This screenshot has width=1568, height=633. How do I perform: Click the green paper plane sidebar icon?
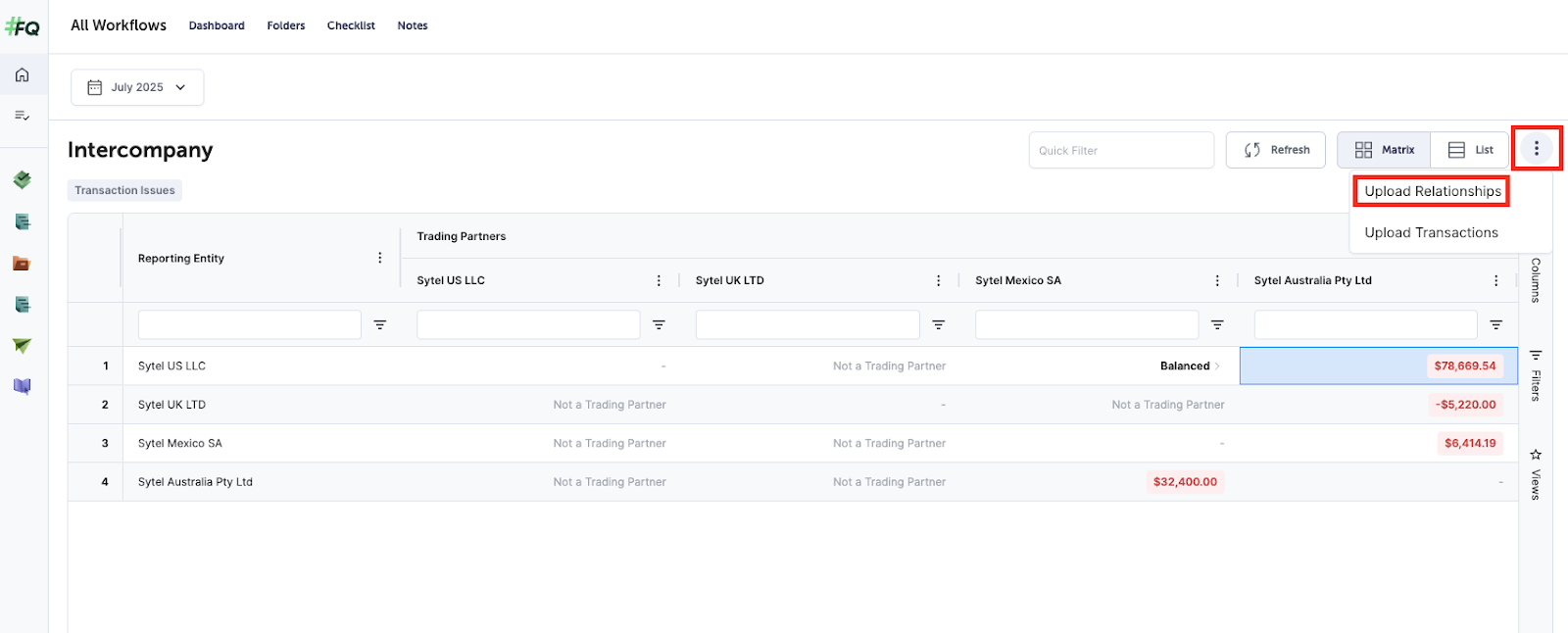tap(22, 345)
